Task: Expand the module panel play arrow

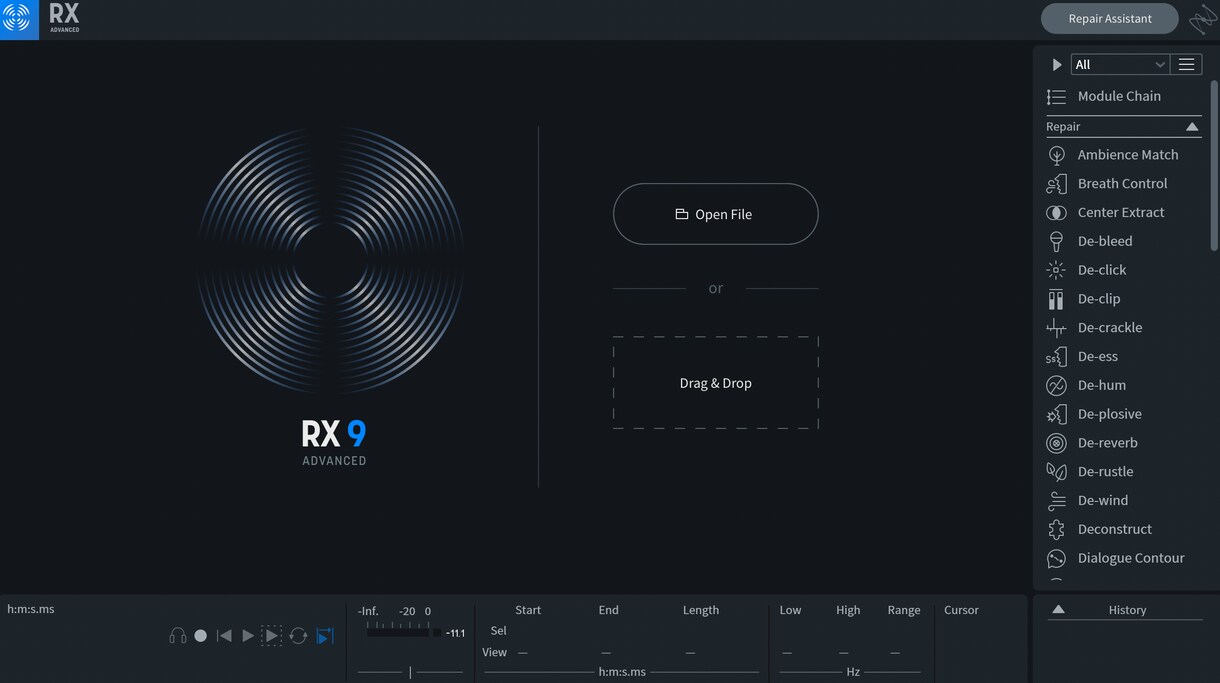Action: pos(1057,65)
